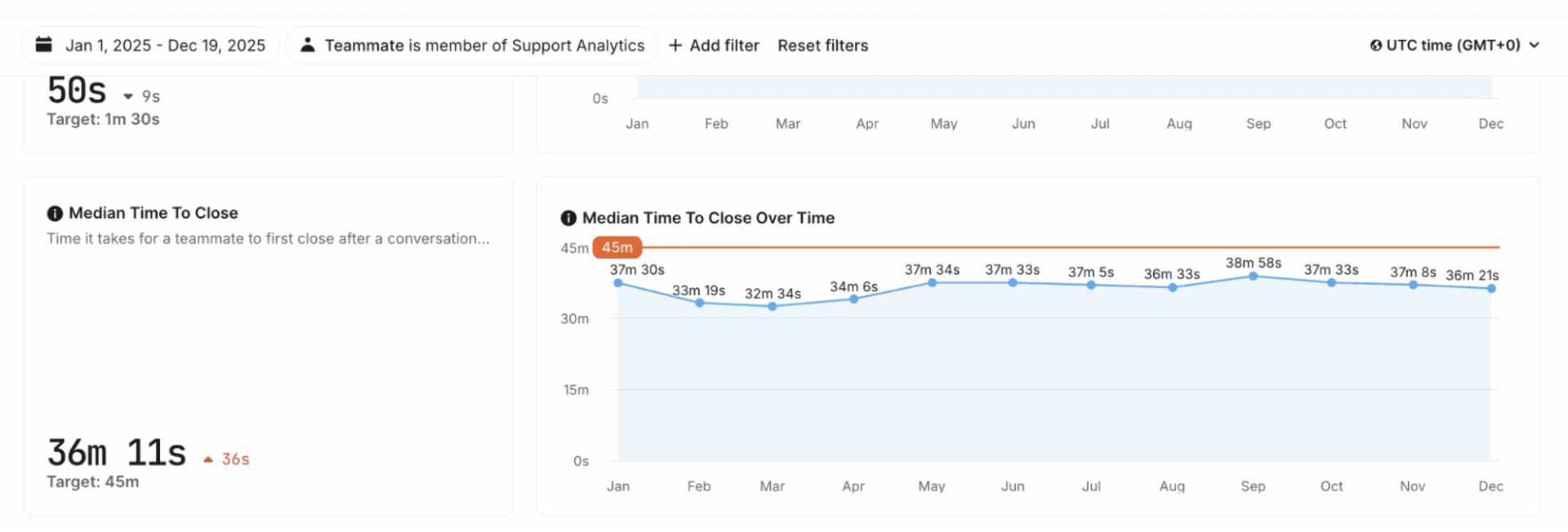Click the globe icon beside UTC time
Viewport: 1568px width, 532px height.
point(1375,45)
